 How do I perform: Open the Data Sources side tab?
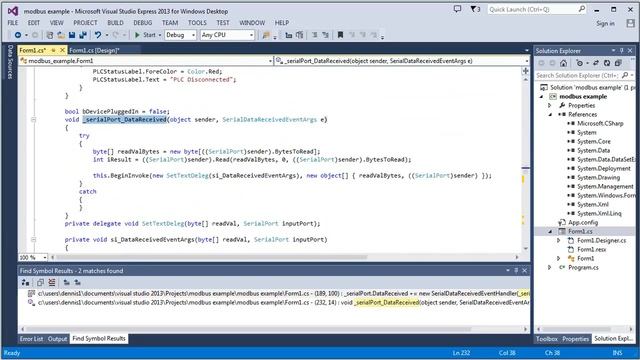(x=10, y=62)
